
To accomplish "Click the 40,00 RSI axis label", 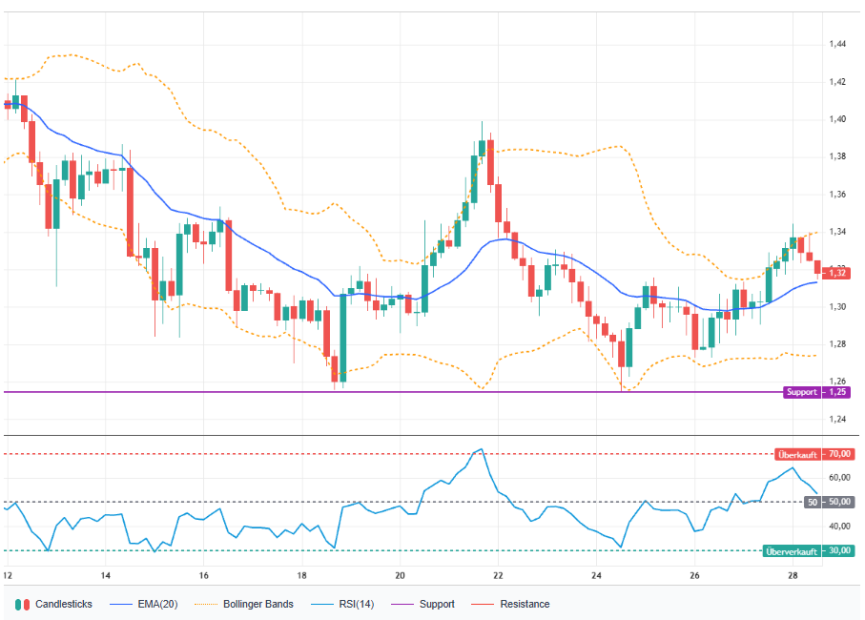I will click(x=839, y=526).
